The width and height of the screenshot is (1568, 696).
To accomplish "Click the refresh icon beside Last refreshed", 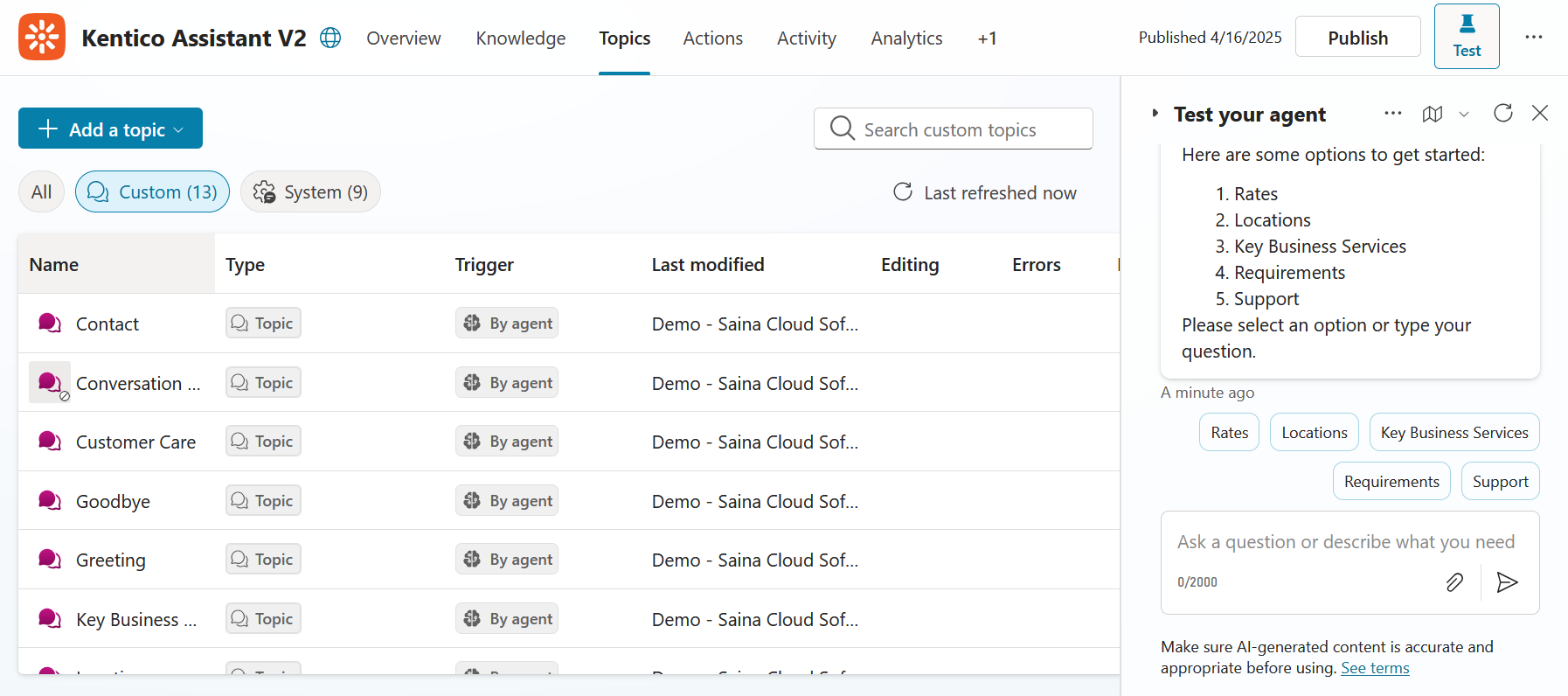I will 903,191.
